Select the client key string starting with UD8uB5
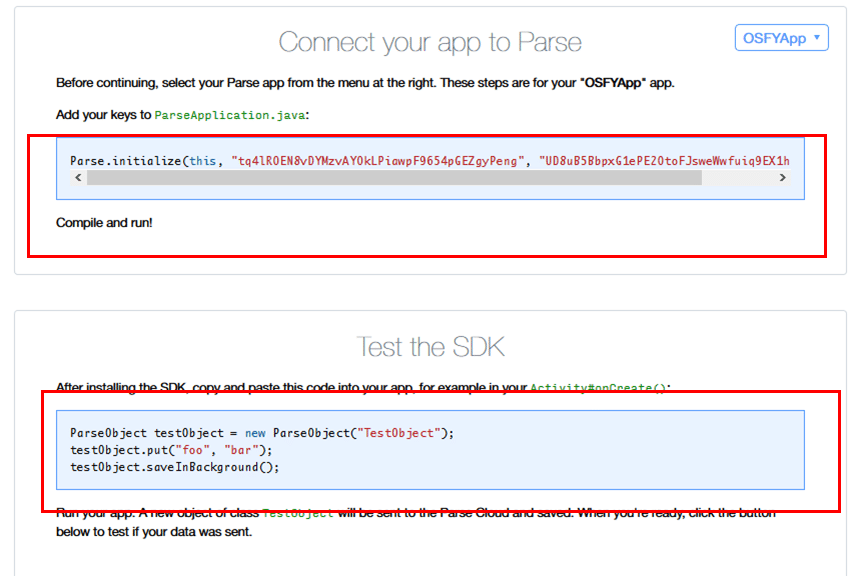 point(665,160)
